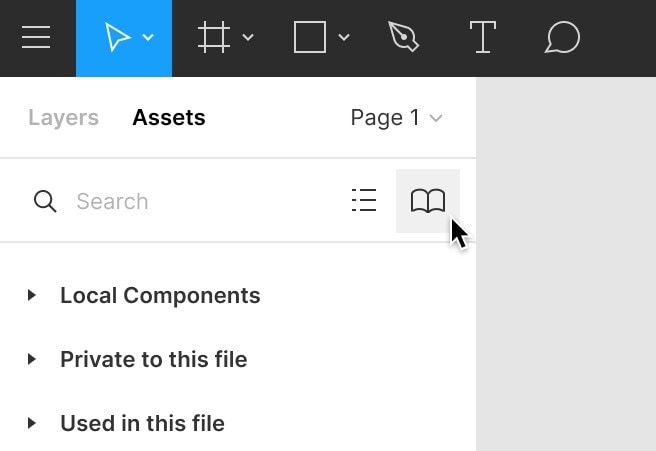656x451 pixels.
Task: Select the Text tool
Action: tap(483, 38)
